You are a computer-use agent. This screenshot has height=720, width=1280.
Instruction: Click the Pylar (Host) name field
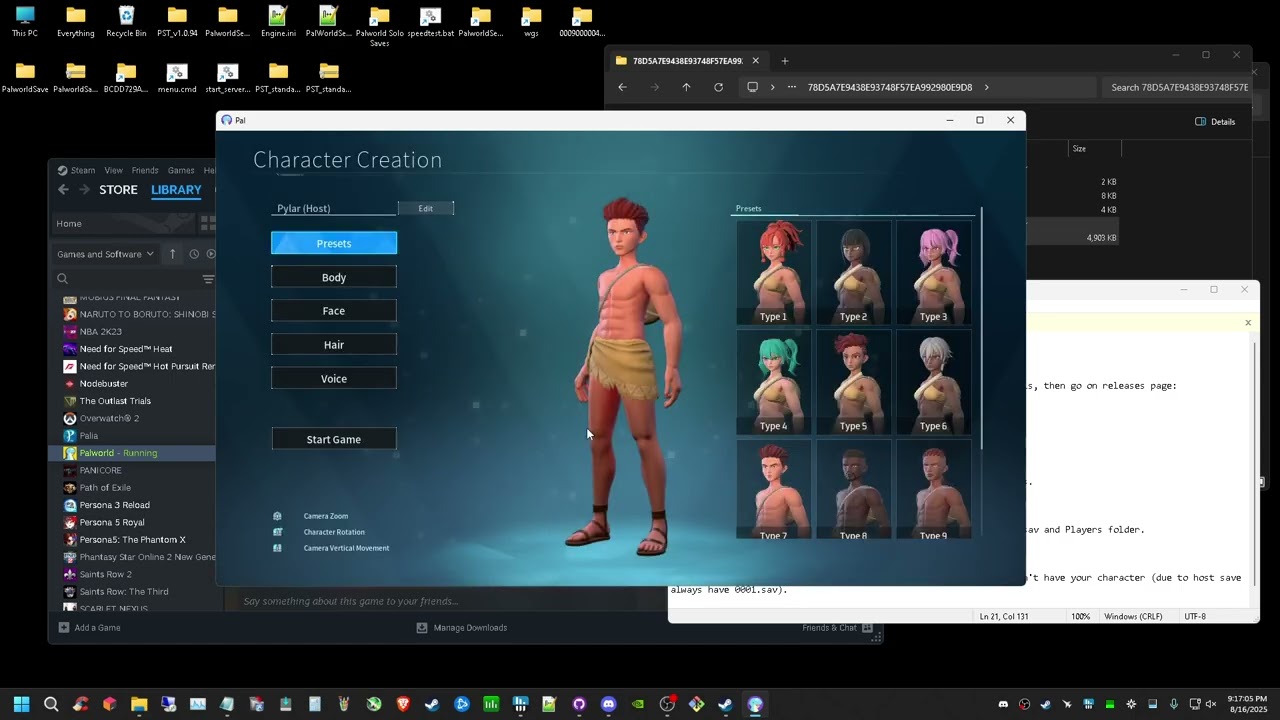click(x=334, y=208)
